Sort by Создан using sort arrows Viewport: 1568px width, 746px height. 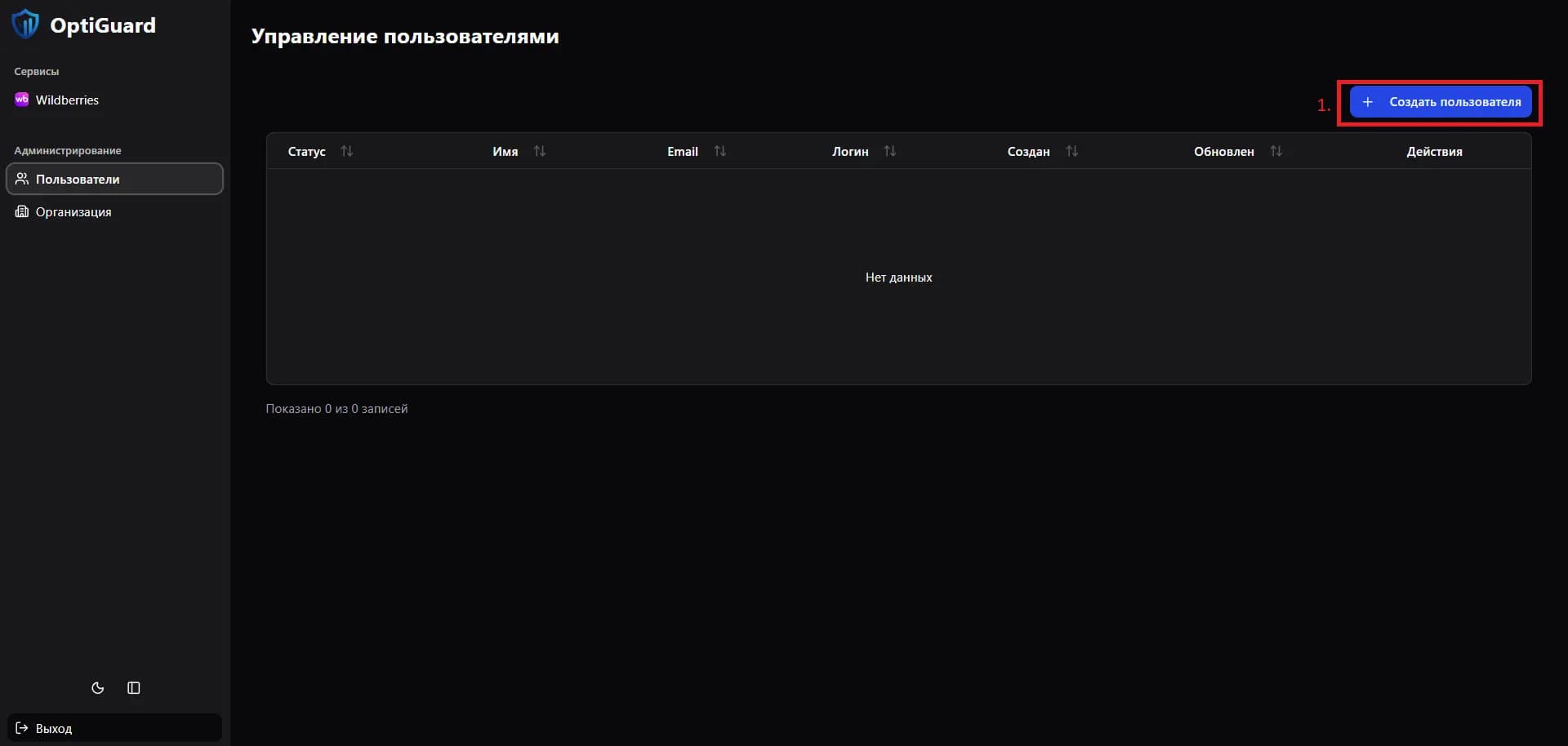pos(1072,151)
